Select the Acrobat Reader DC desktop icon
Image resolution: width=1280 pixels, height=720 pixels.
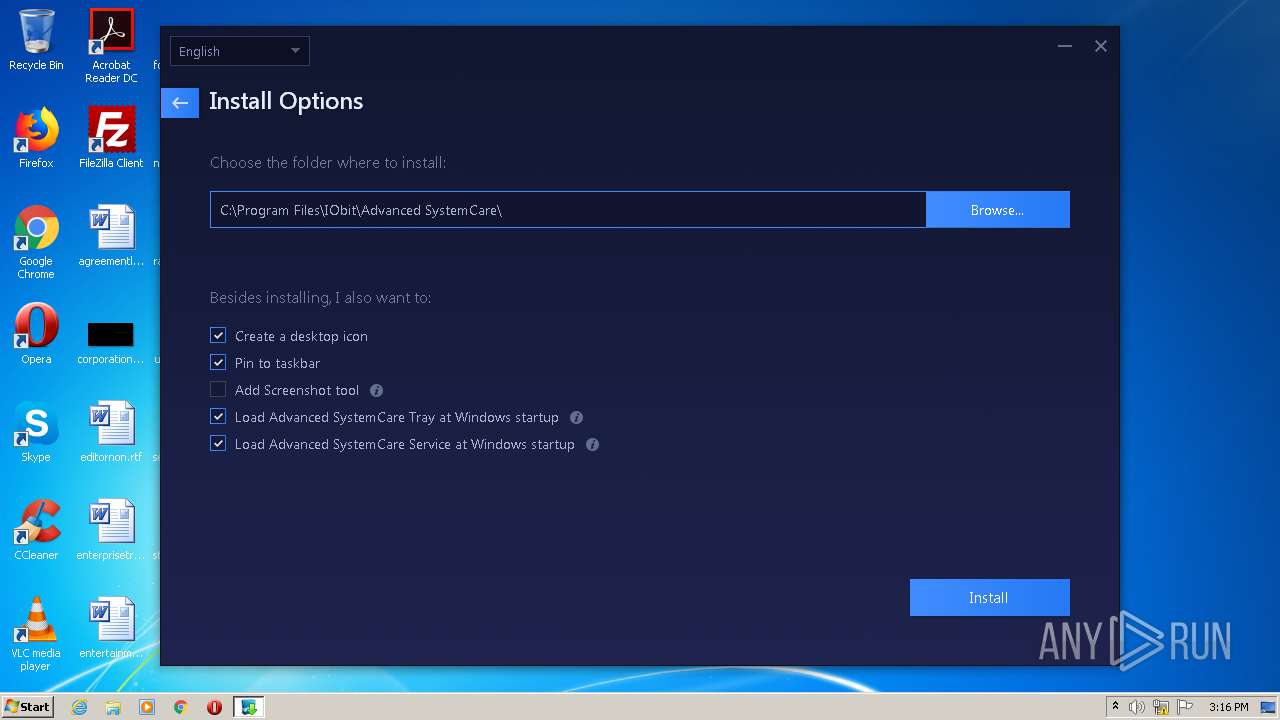tap(111, 47)
